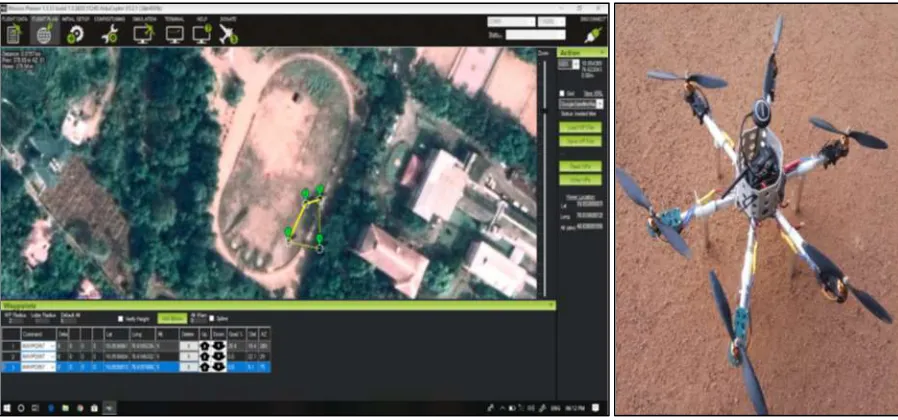Open Config/Tuning wrench icon
Image resolution: width=898 pixels, height=420 pixels.
click(x=109, y=35)
